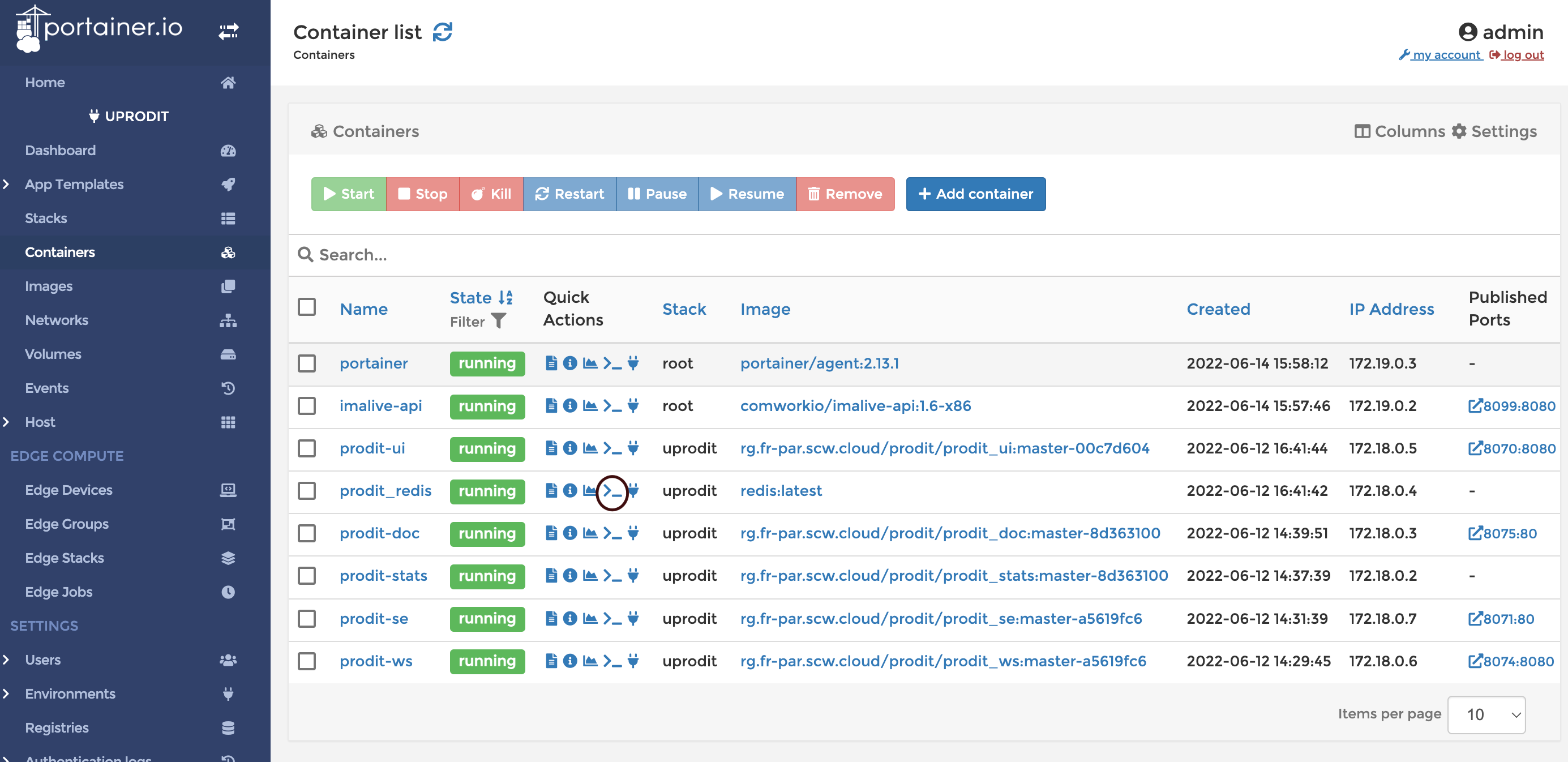Open logs icon for prodit-ws
The width and height of the screenshot is (1568, 762).
pyautogui.click(x=551, y=661)
